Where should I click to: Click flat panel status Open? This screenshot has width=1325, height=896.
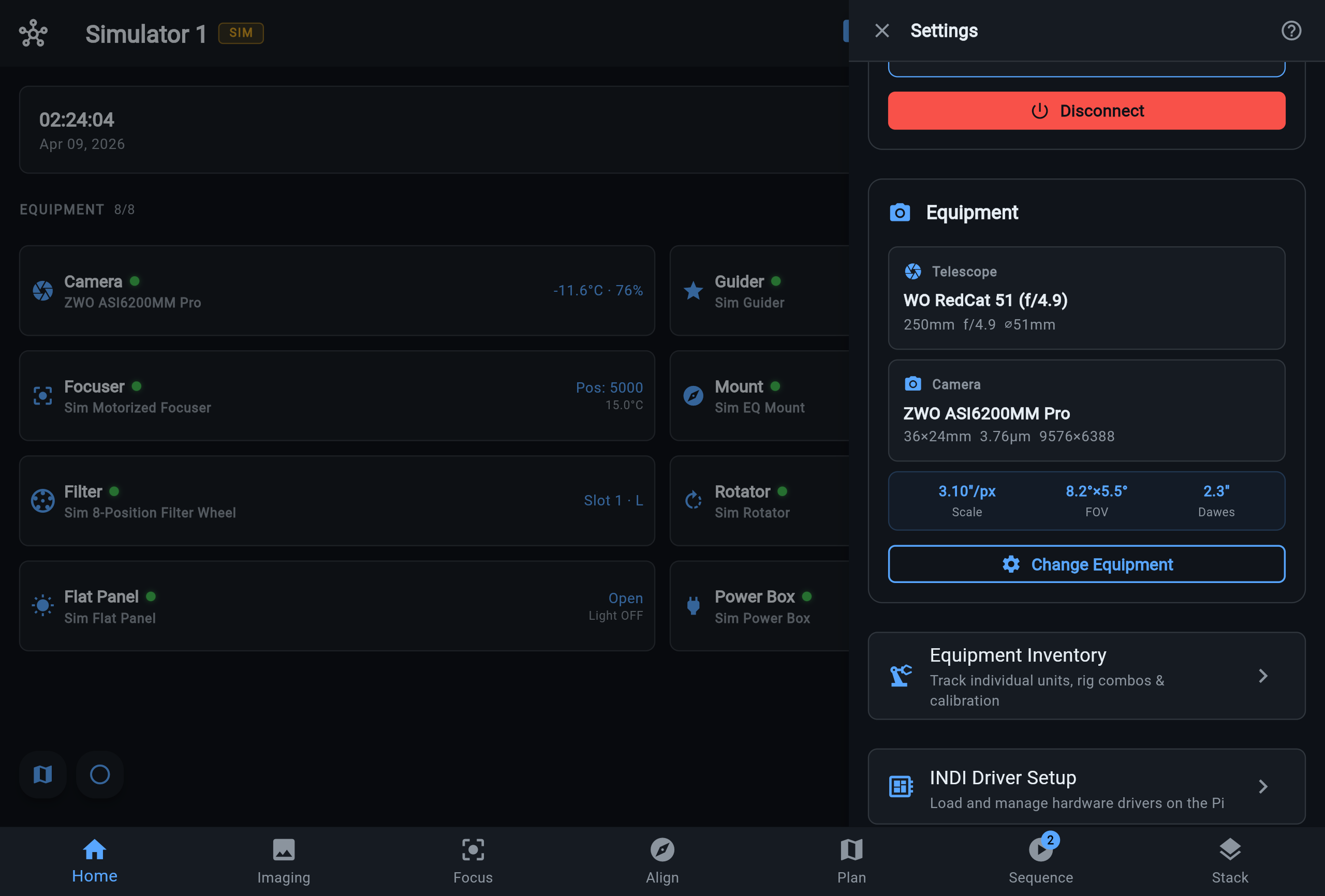[625, 599]
